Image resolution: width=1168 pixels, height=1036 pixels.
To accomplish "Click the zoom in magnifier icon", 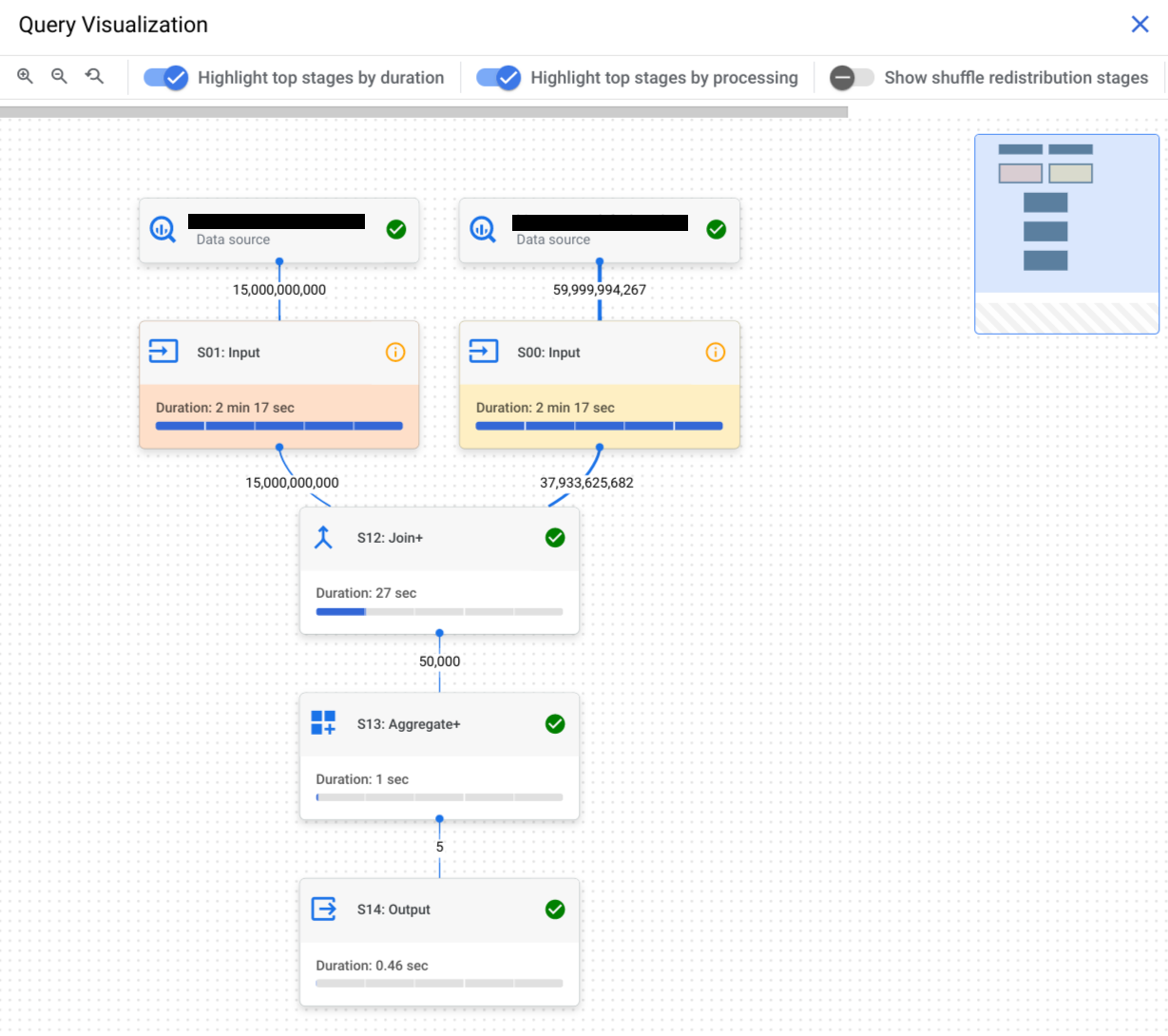I will [26, 77].
